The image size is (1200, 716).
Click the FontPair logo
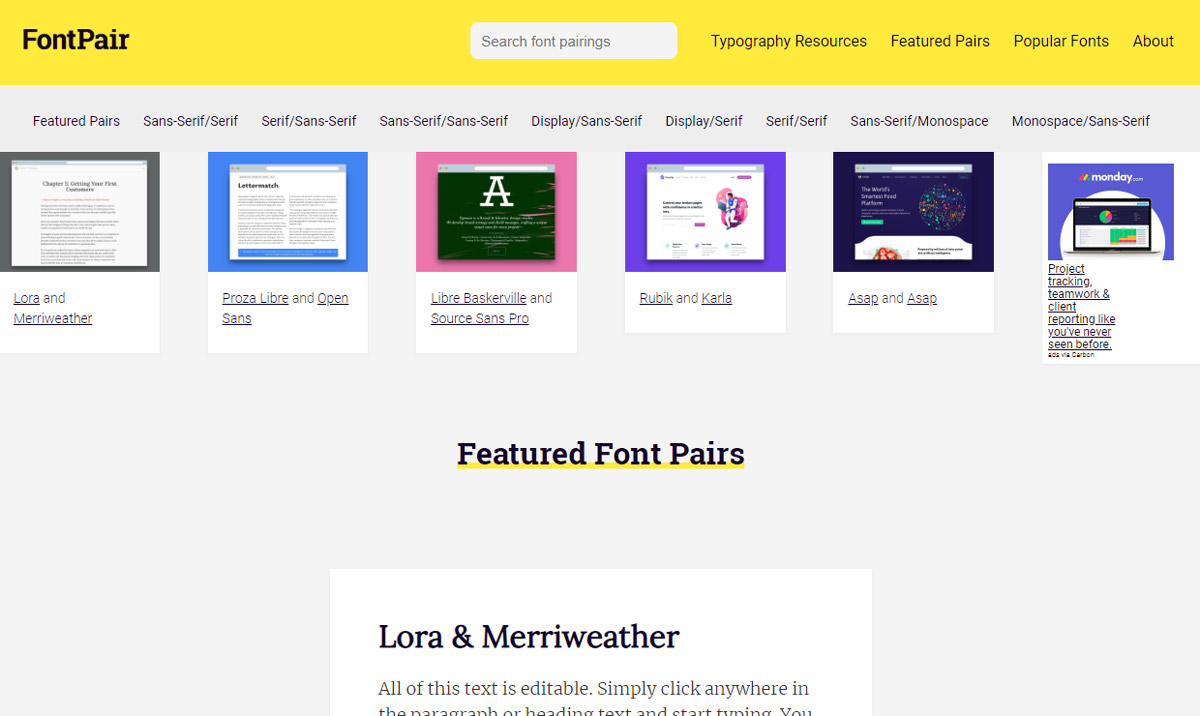75,39
